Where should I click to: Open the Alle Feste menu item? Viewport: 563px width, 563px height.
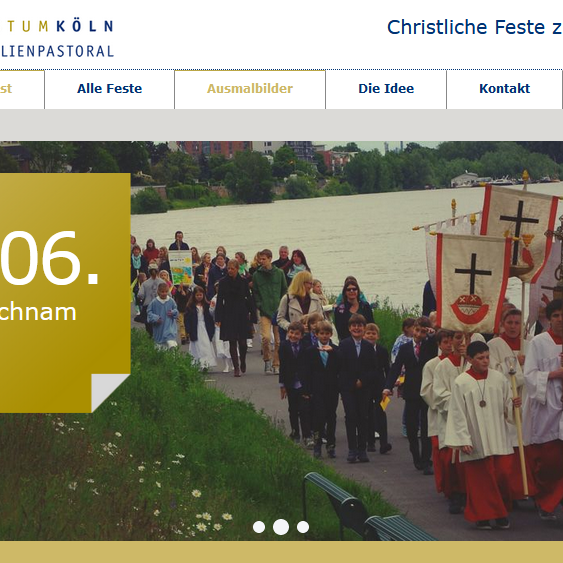(x=110, y=89)
